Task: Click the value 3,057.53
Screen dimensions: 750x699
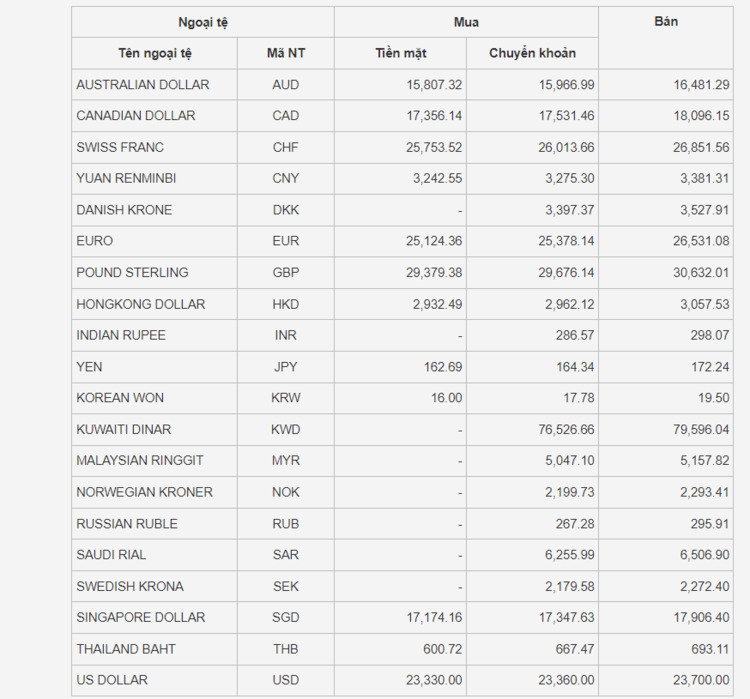Action: coord(705,304)
